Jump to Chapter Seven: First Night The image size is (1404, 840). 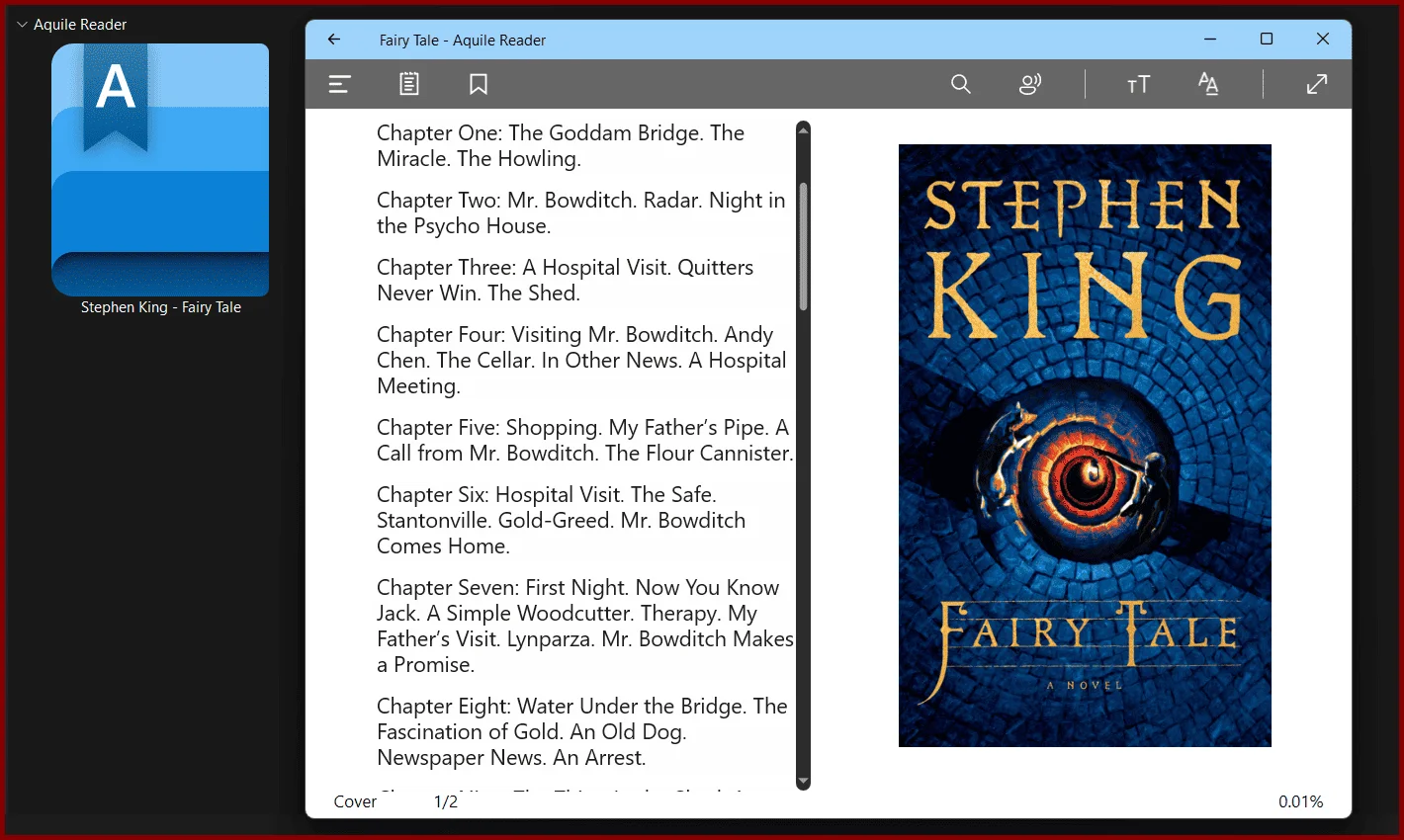[585, 627]
